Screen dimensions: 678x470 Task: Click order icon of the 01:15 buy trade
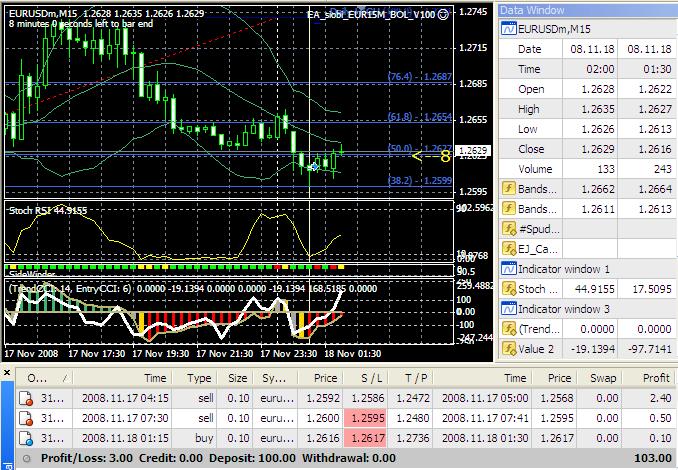coord(26,438)
